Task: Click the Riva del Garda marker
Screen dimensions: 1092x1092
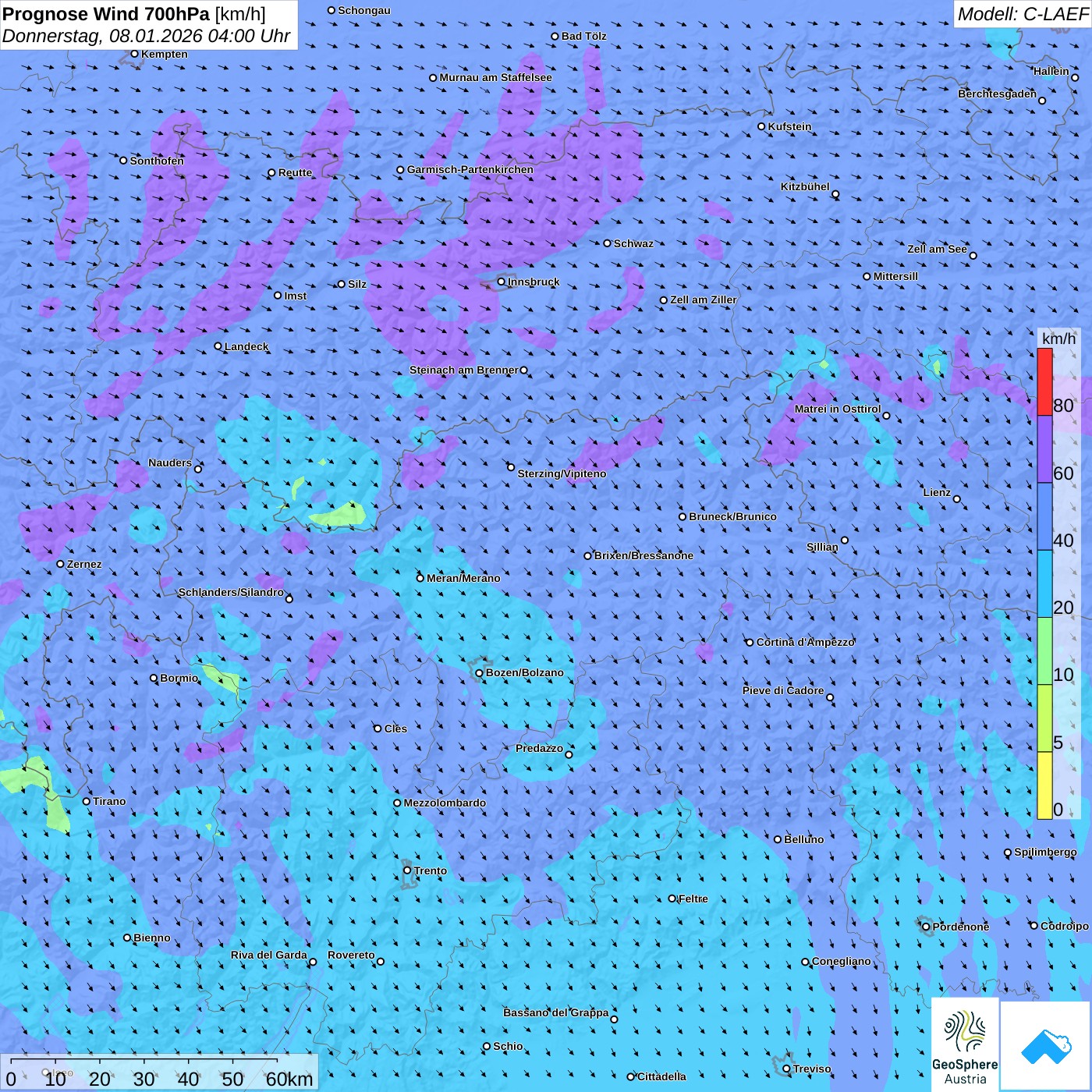Action: pos(314,962)
